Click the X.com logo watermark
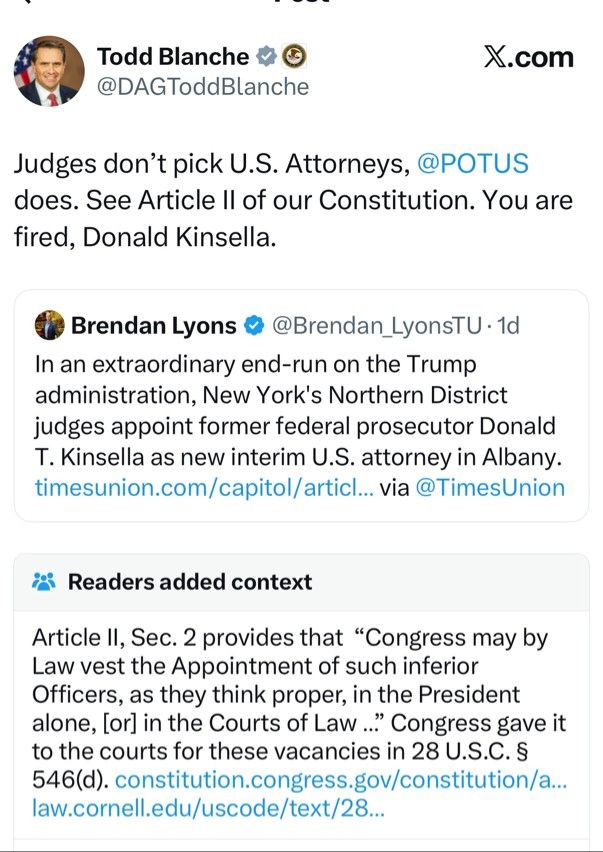 tap(528, 57)
